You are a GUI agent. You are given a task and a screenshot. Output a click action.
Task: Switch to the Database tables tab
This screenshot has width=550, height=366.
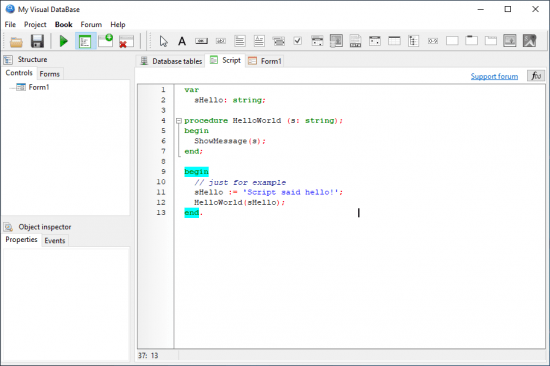171,61
